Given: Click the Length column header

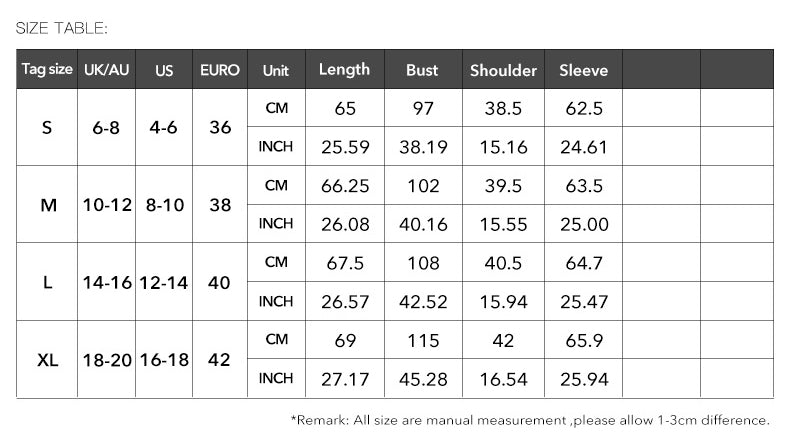Looking at the screenshot, I should click(344, 70).
